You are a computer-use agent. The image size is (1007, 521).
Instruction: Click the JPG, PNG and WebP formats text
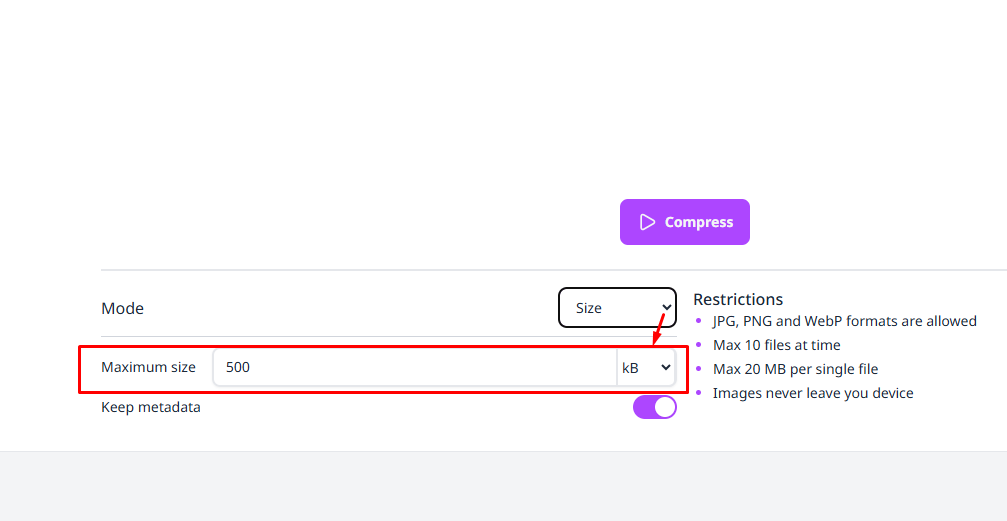[844, 321]
